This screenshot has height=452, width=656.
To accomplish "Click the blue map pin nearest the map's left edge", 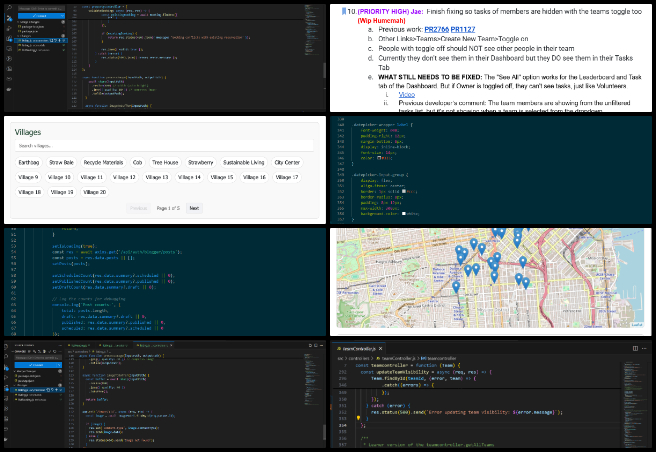I will 456,287.
